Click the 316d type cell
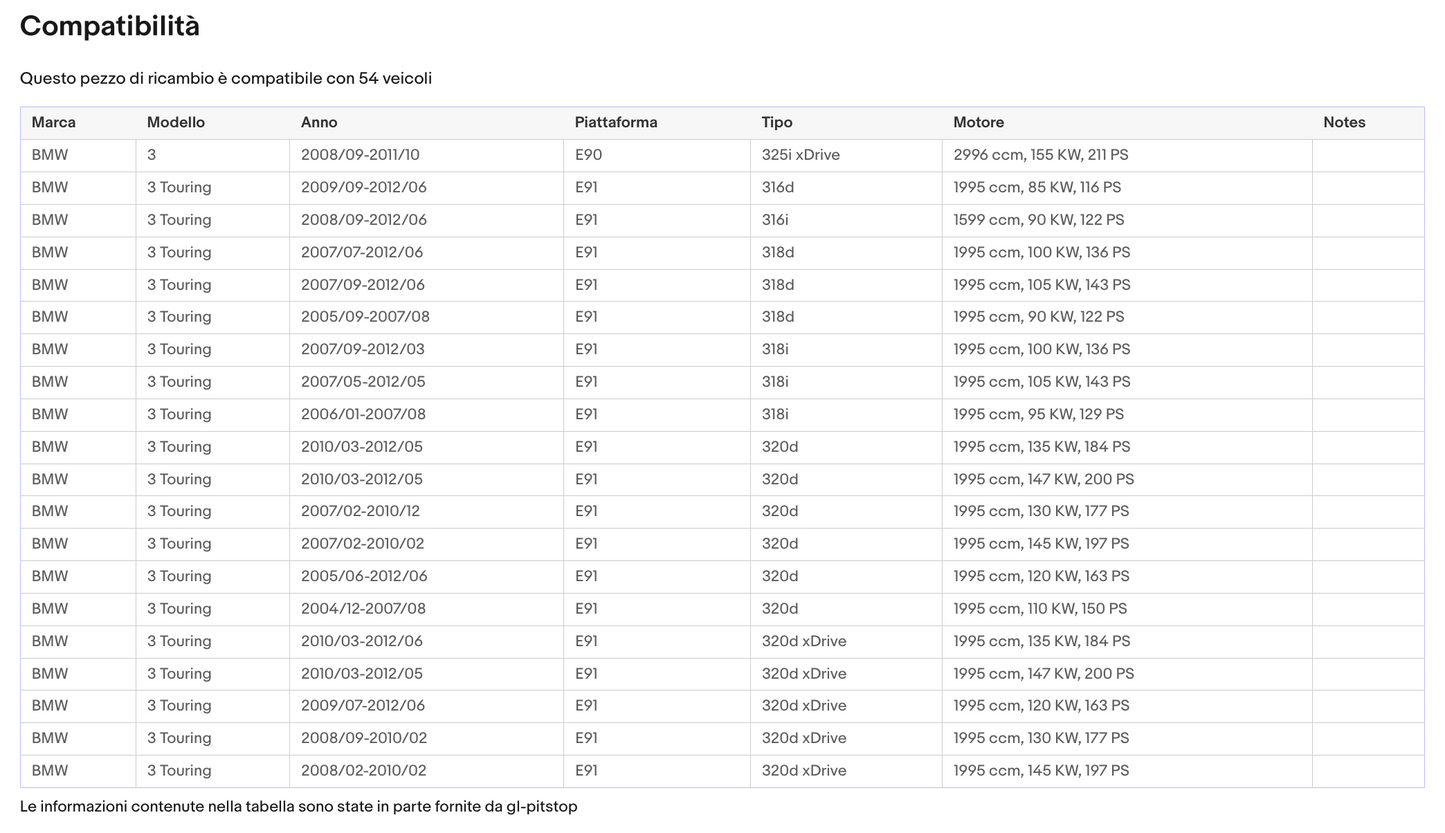This screenshot has height=833, width=1445. click(x=846, y=188)
